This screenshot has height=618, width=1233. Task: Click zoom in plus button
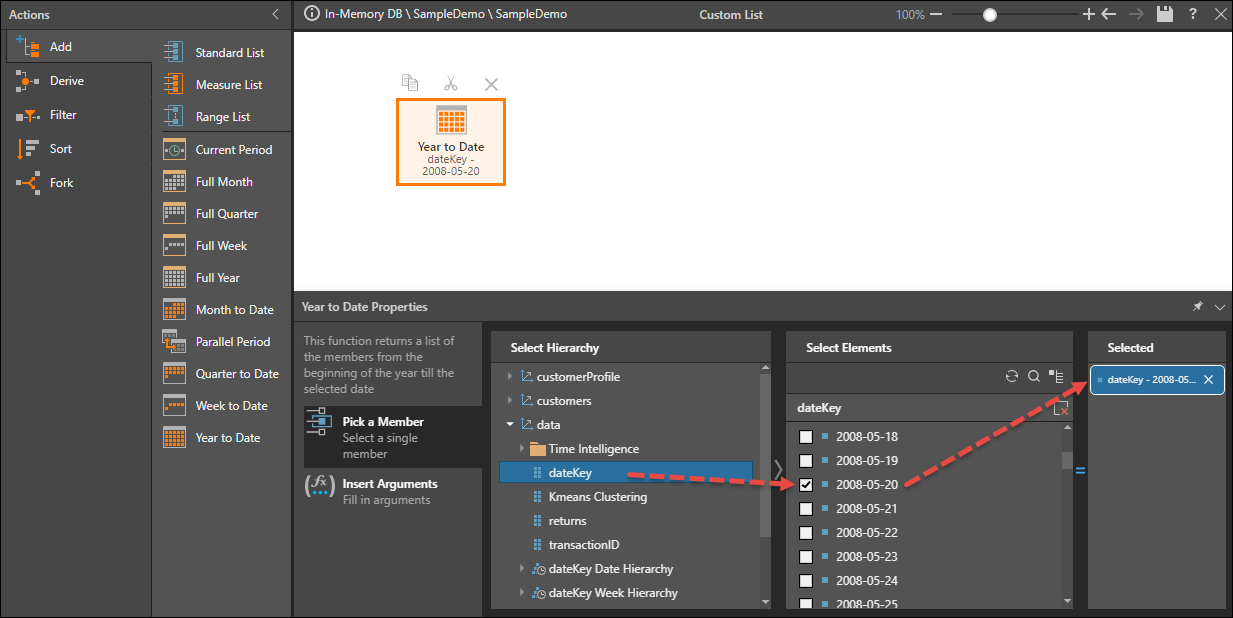[x=1089, y=15]
